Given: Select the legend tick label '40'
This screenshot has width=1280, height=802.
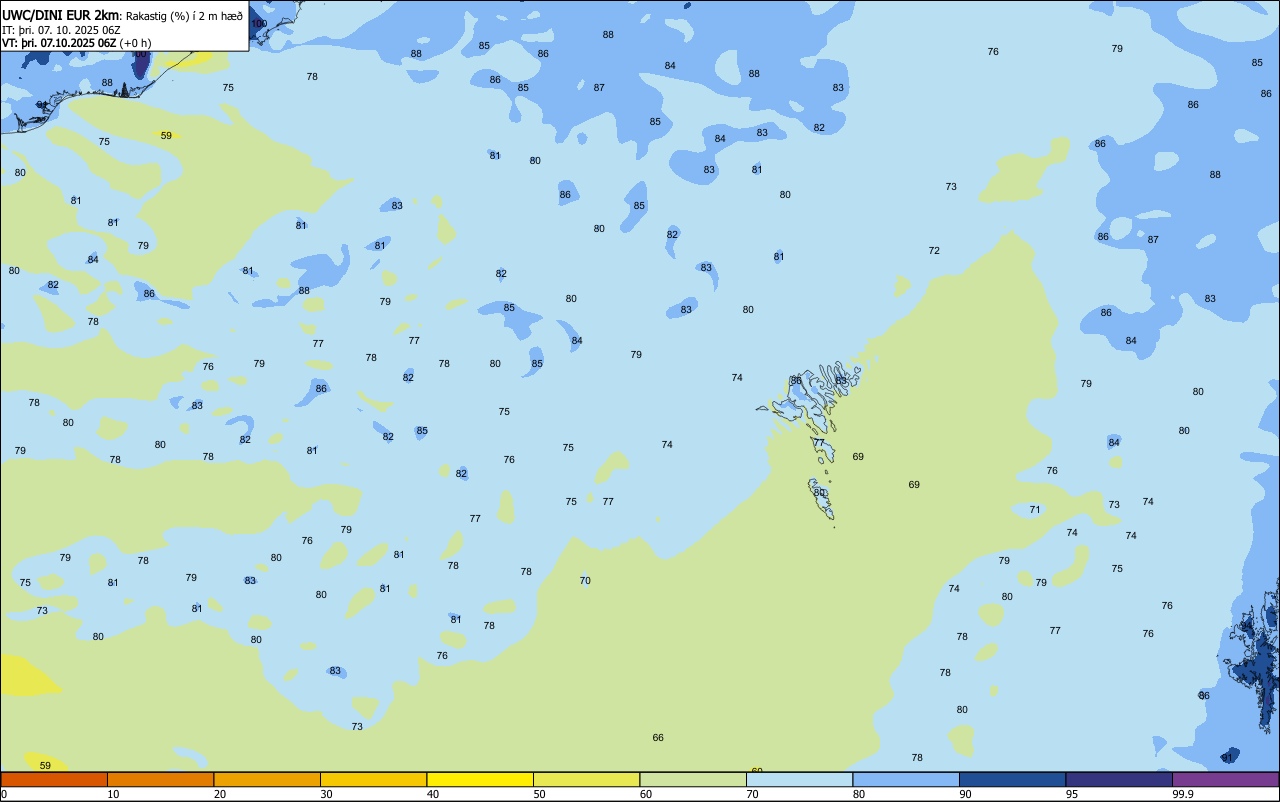Looking at the screenshot, I should 433,794.
